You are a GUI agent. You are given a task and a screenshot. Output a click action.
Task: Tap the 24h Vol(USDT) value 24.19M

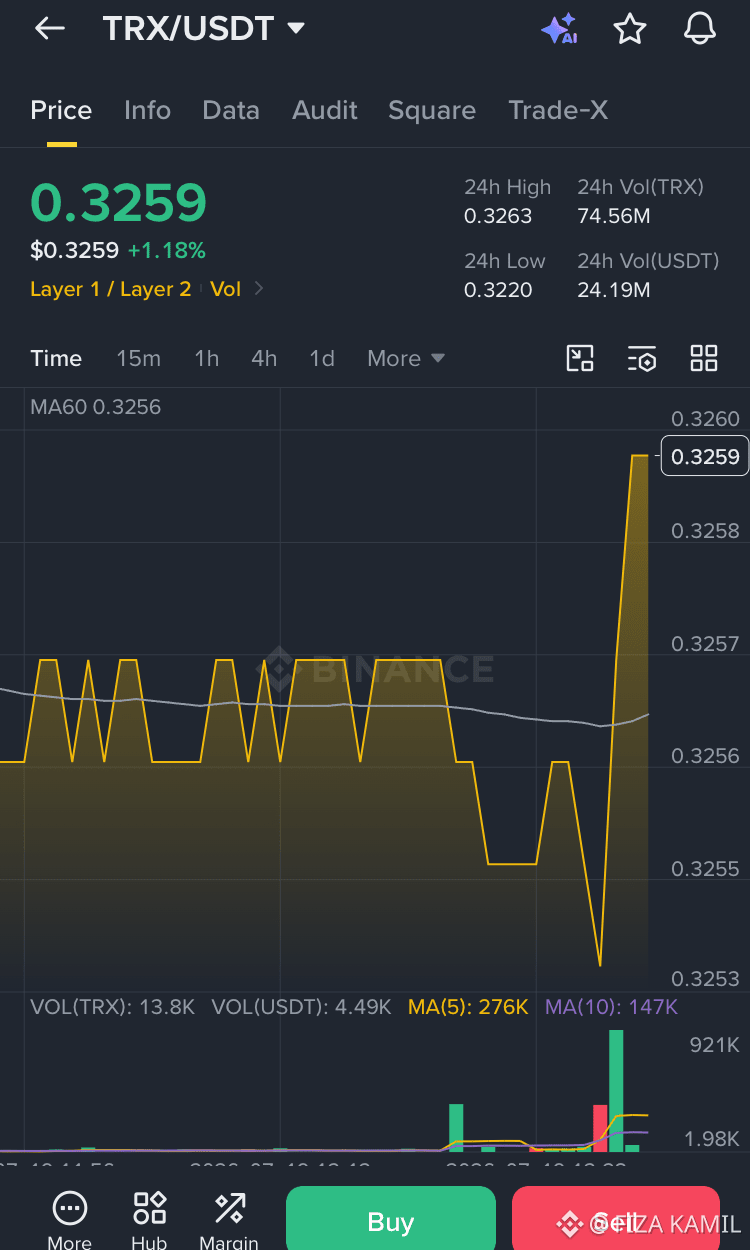click(614, 290)
